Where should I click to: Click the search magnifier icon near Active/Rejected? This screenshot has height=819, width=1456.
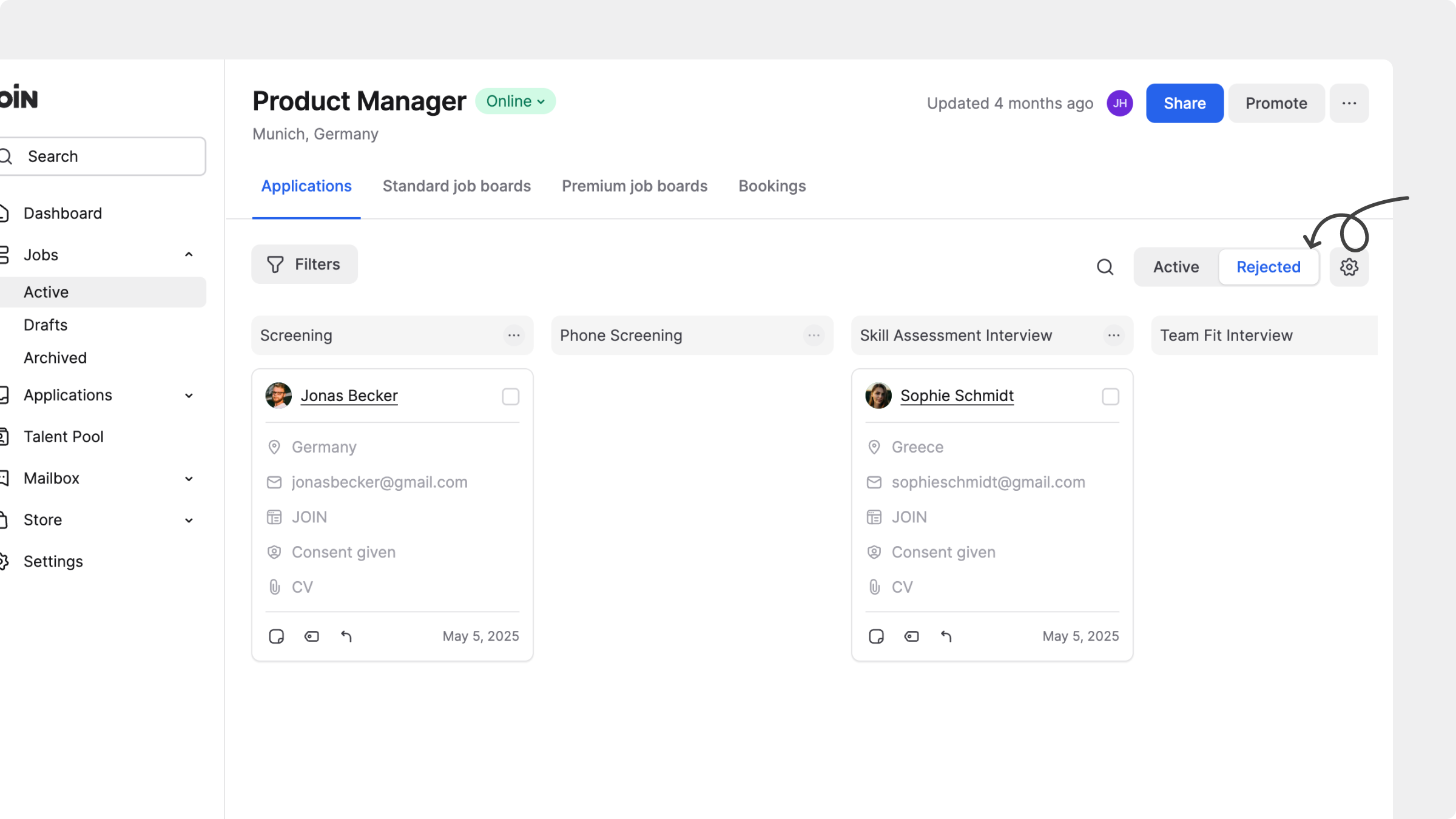click(1105, 267)
